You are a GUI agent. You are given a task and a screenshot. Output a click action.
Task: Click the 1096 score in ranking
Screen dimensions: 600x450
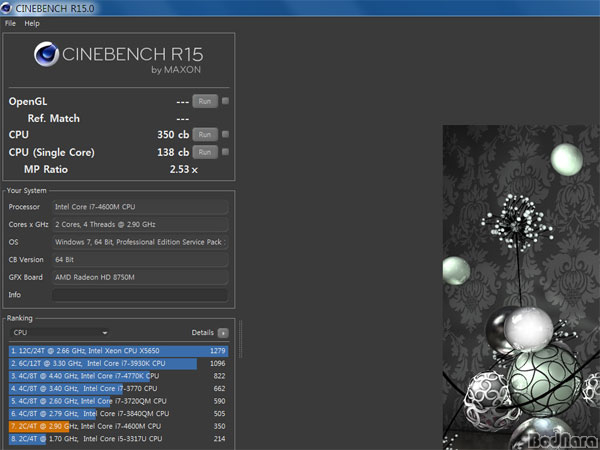pos(218,364)
